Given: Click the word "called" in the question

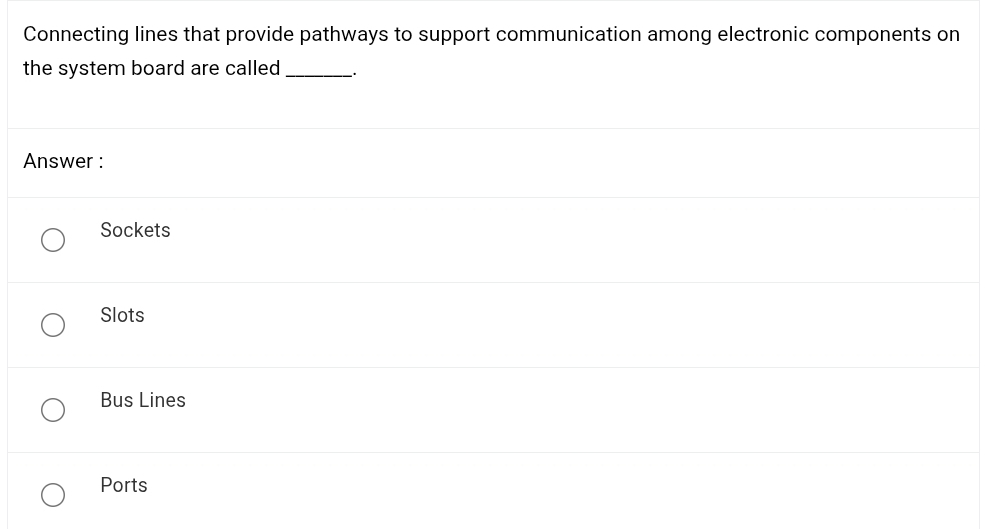Looking at the screenshot, I should click(252, 68).
